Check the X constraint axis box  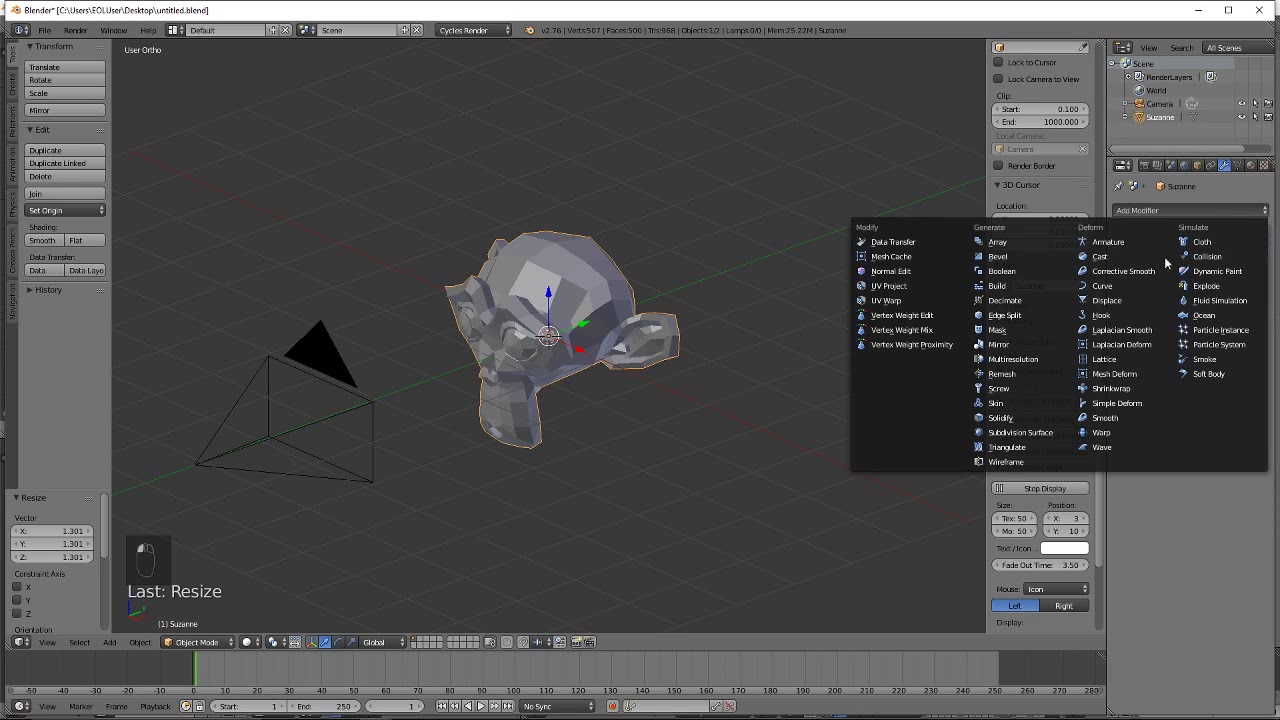click(x=16, y=587)
